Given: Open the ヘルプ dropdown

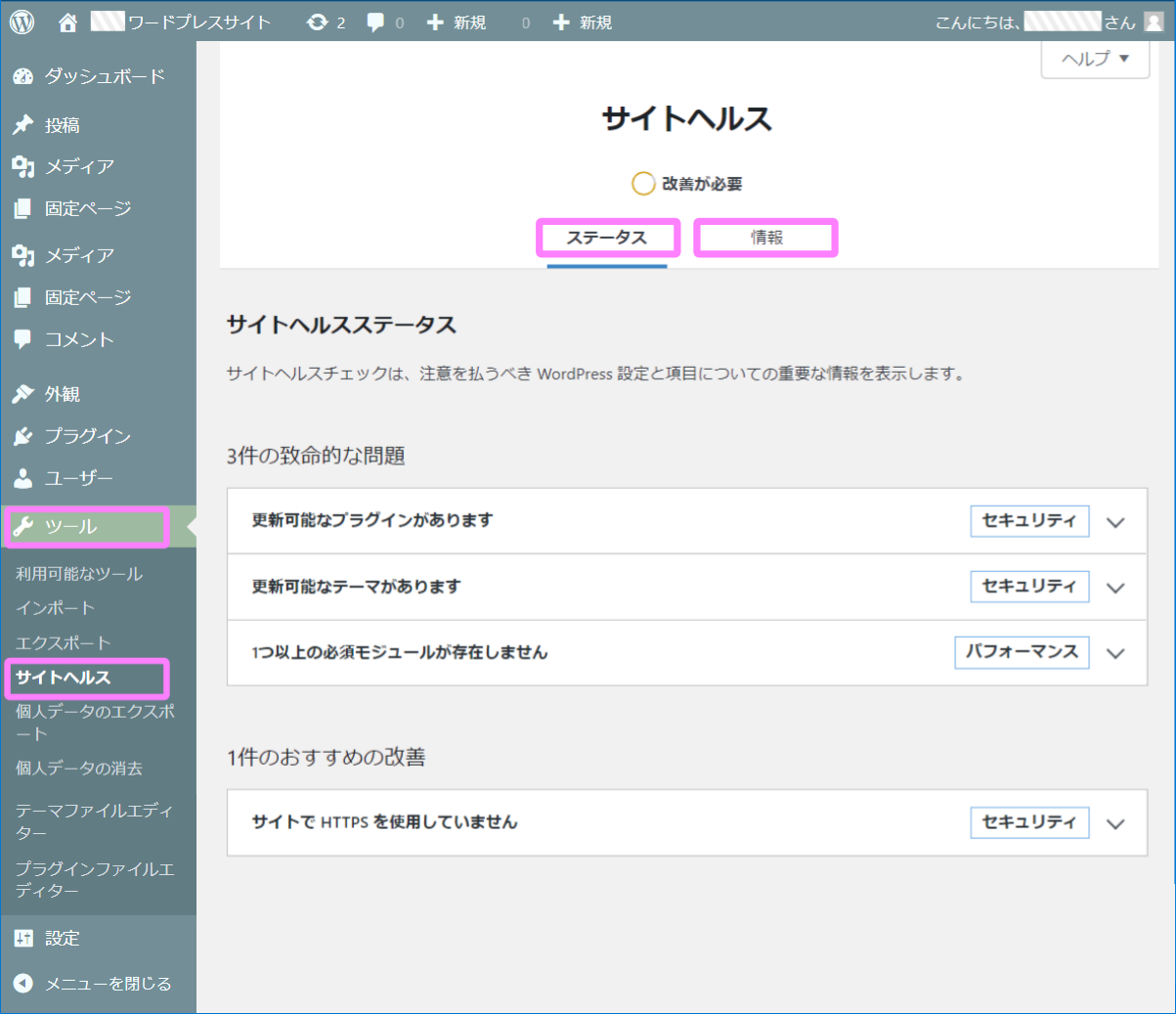Looking at the screenshot, I should [x=1094, y=59].
